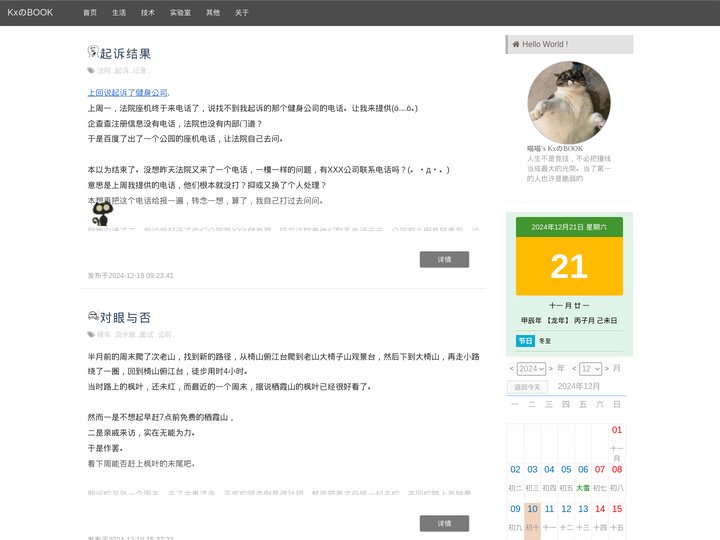Open the 实验室 navigation item
This screenshot has width=720, height=540.
point(180,12)
